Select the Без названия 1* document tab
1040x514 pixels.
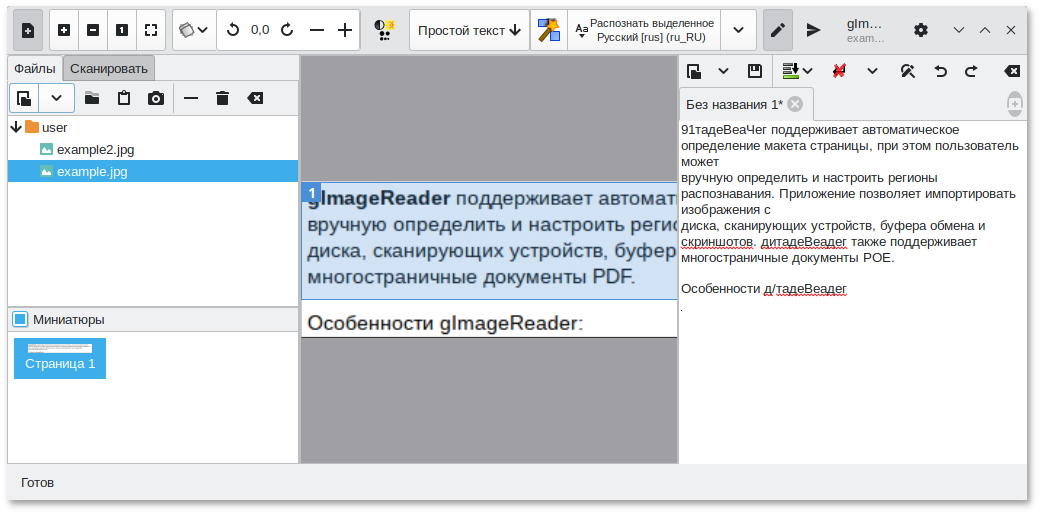tap(734, 104)
